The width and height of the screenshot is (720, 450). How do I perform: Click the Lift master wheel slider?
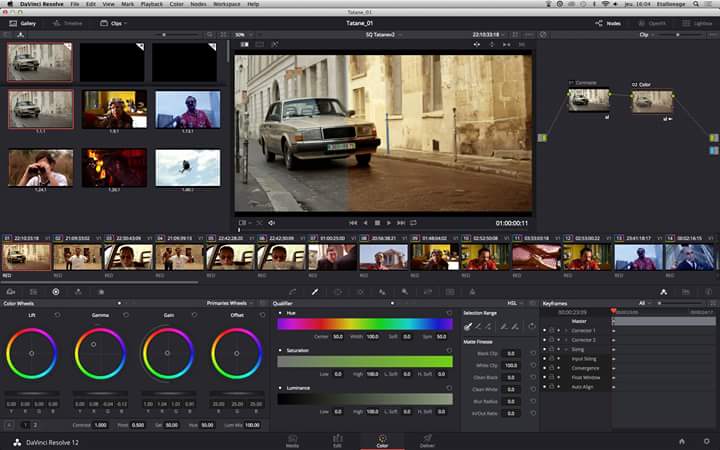coord(32,394)
